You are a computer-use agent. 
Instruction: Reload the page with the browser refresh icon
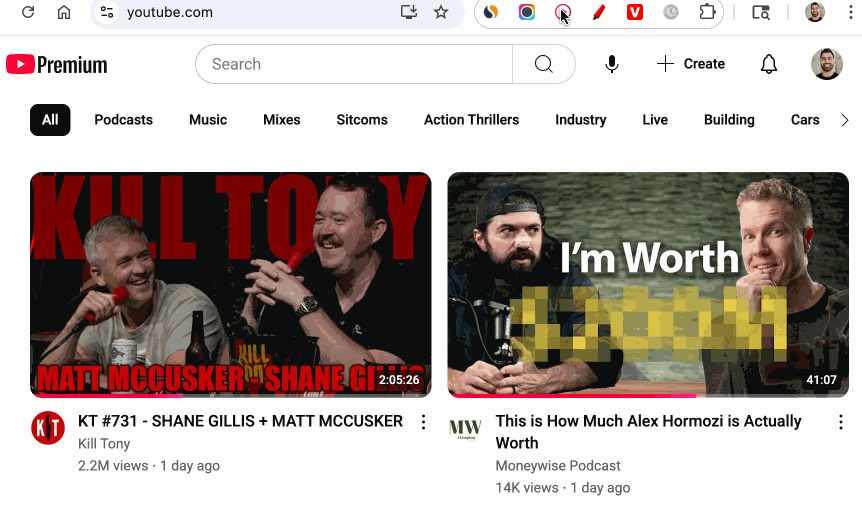[27, 12]
